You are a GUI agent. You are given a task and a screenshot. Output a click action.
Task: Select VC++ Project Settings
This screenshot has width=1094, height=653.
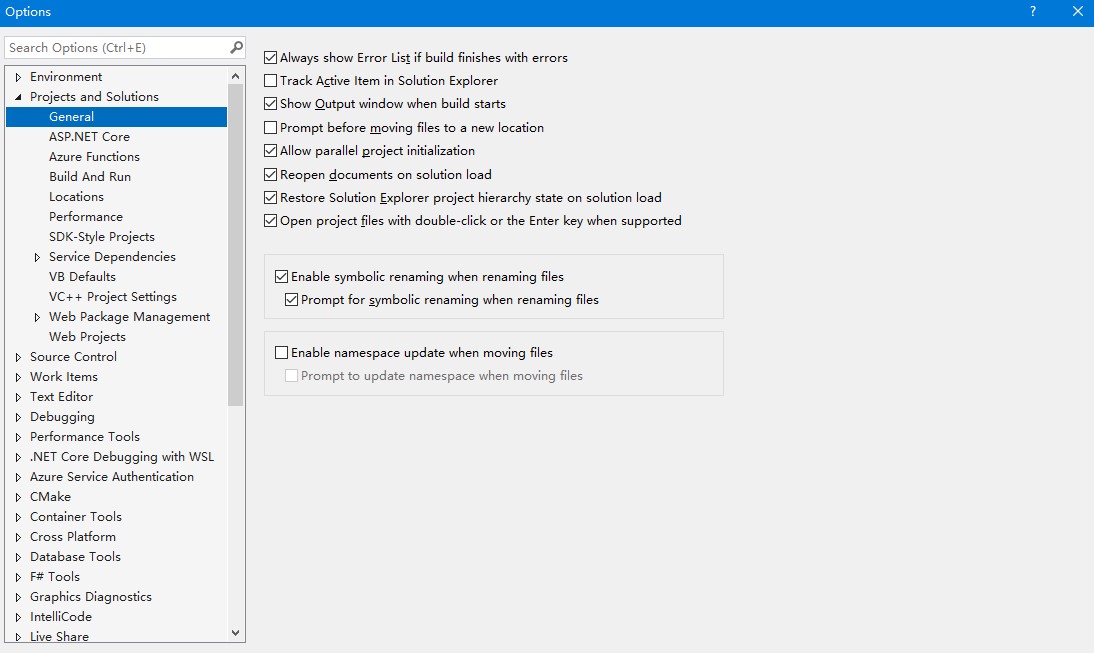click(113, 297)
